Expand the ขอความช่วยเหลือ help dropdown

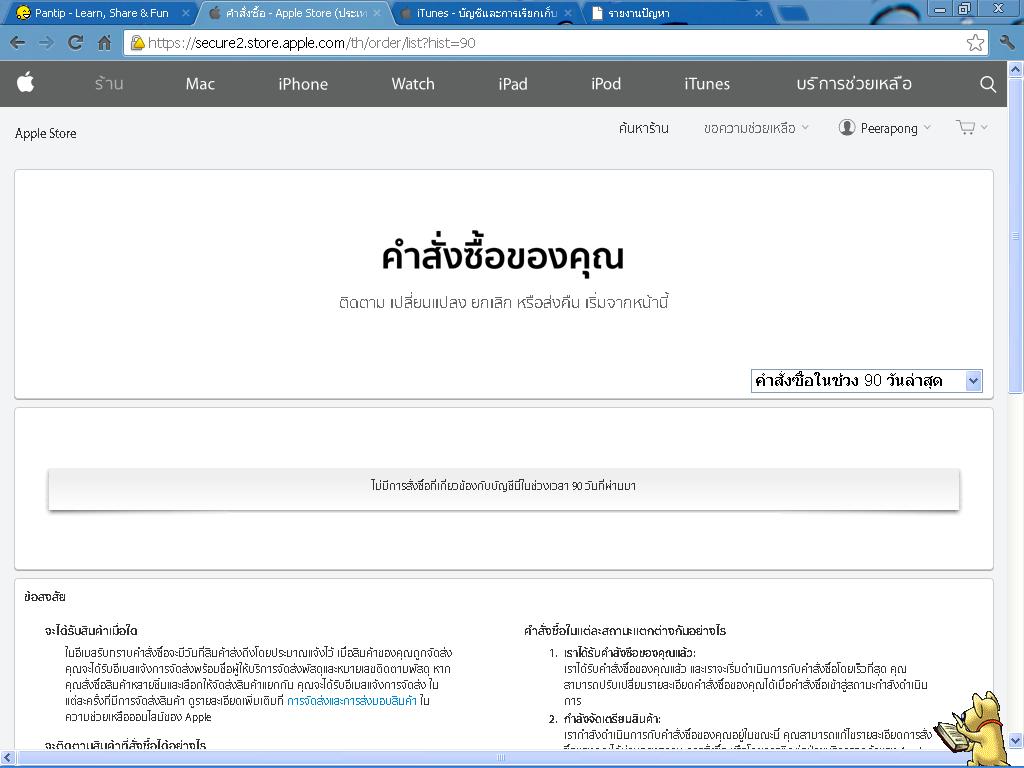(756, 128)
